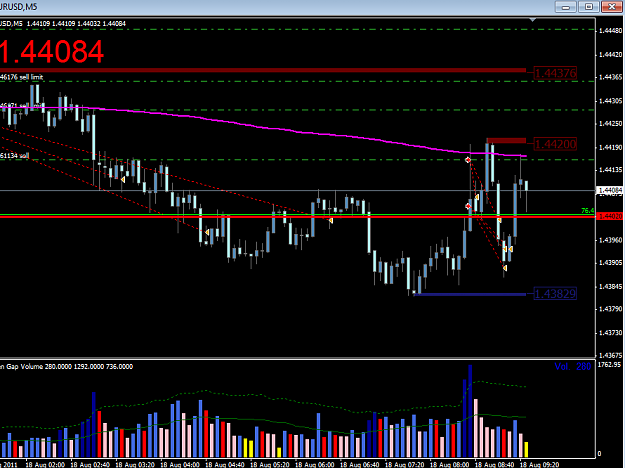Click the 1.43730 price axis label

pos(611,332)
